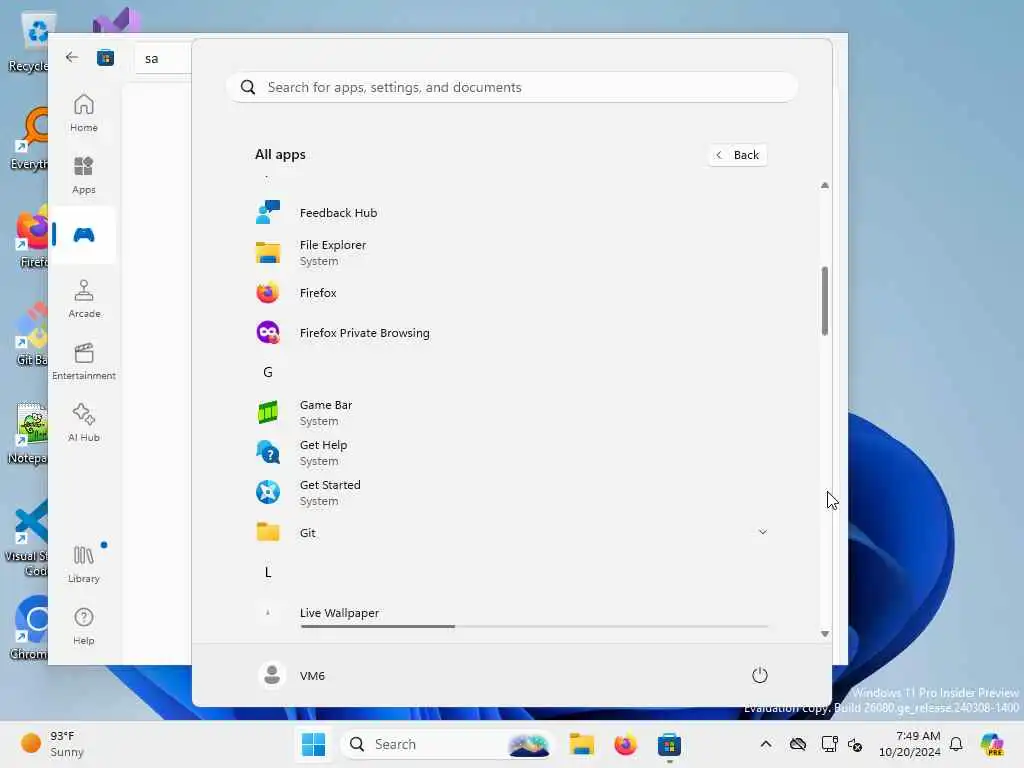Select Notepad++ desktop shortcut

coord(27,432)
